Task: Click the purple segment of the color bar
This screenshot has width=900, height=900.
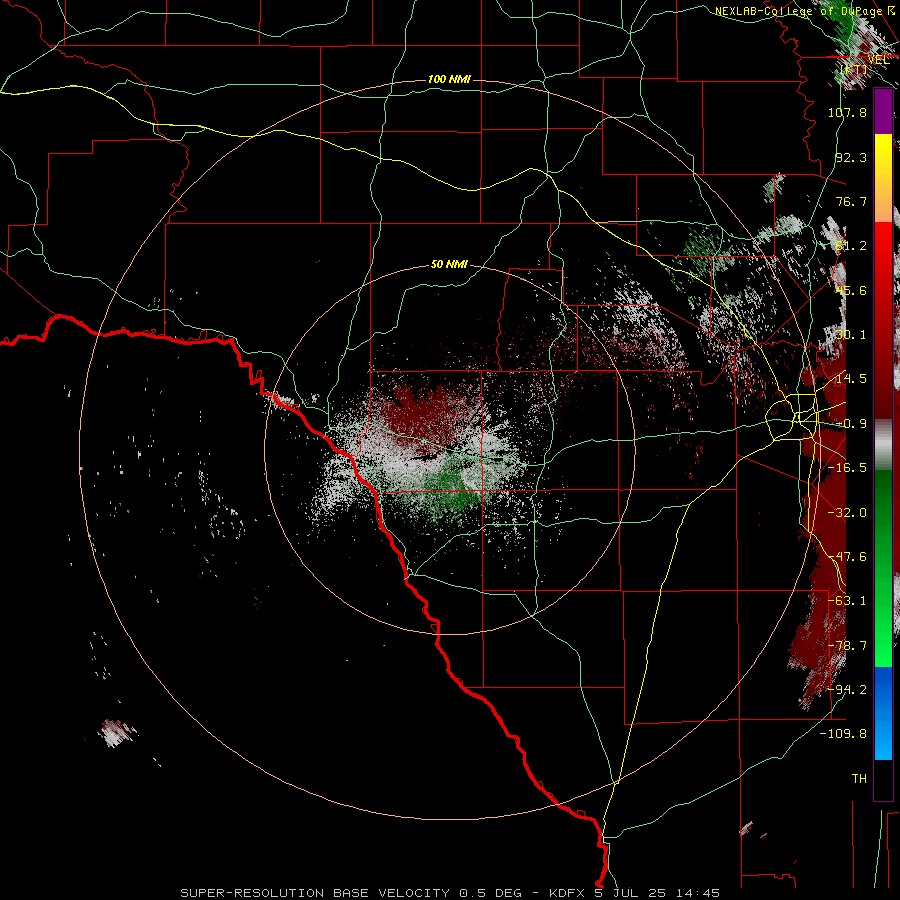Action: (883, 111)
